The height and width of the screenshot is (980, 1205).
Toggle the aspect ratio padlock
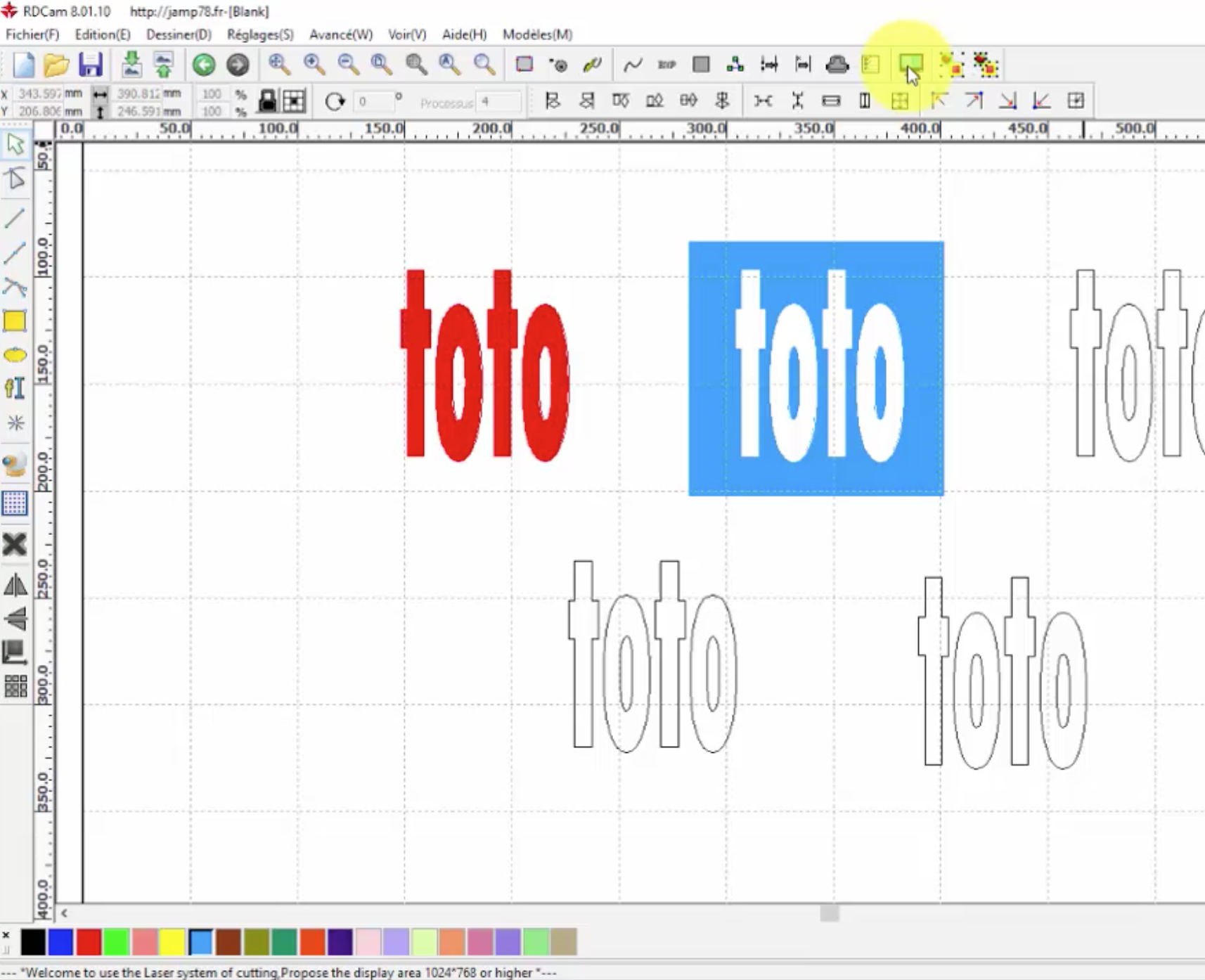tap(267, 101)
